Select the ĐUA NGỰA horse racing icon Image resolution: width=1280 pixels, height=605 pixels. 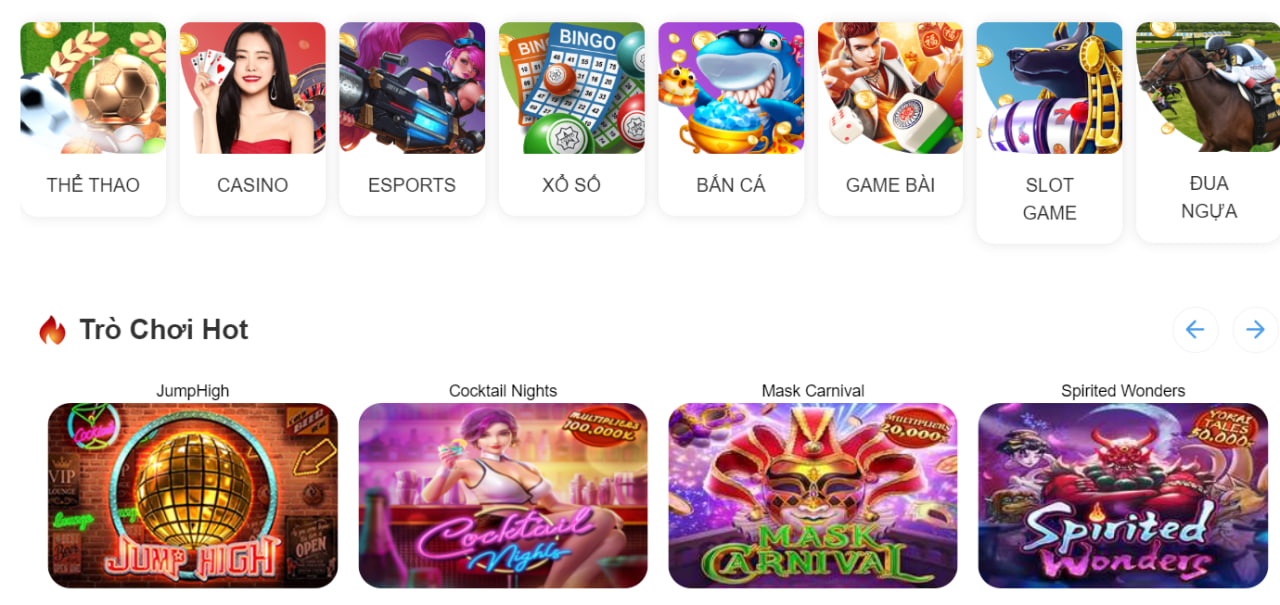(x=1208, y=87)
